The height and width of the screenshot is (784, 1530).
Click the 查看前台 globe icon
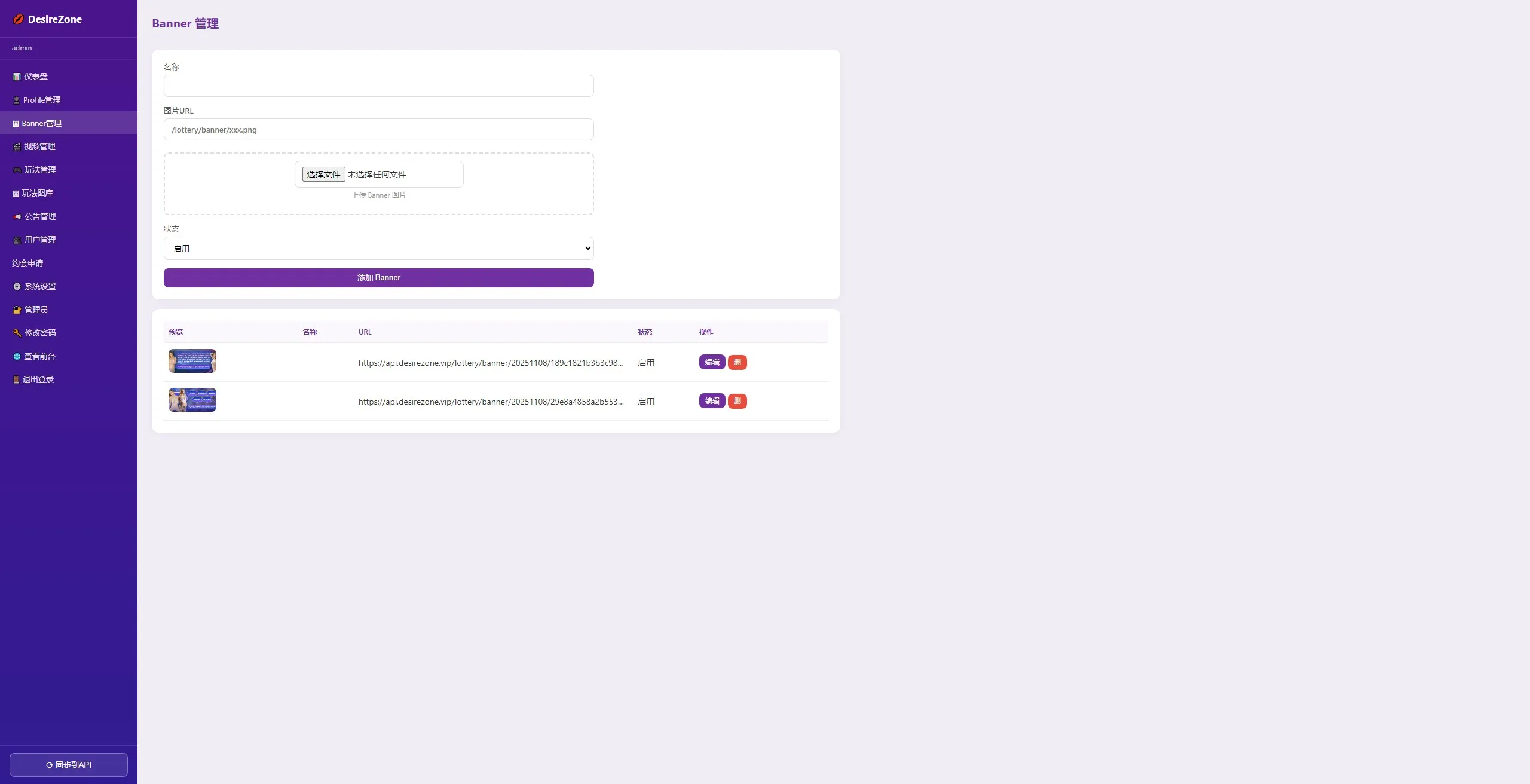(17, 356)
